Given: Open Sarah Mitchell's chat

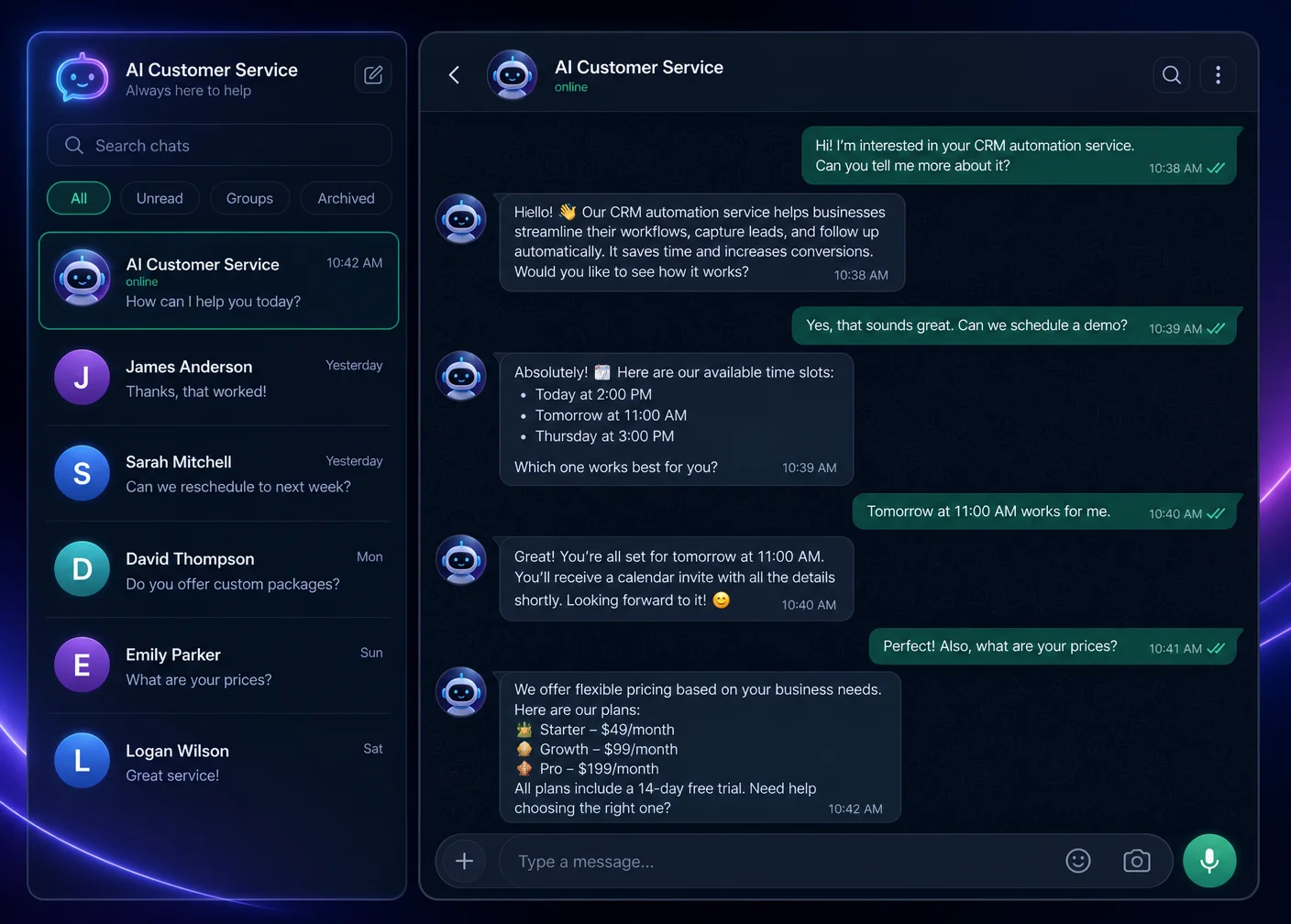Looking at the screenshot, I should coord(219,473).
